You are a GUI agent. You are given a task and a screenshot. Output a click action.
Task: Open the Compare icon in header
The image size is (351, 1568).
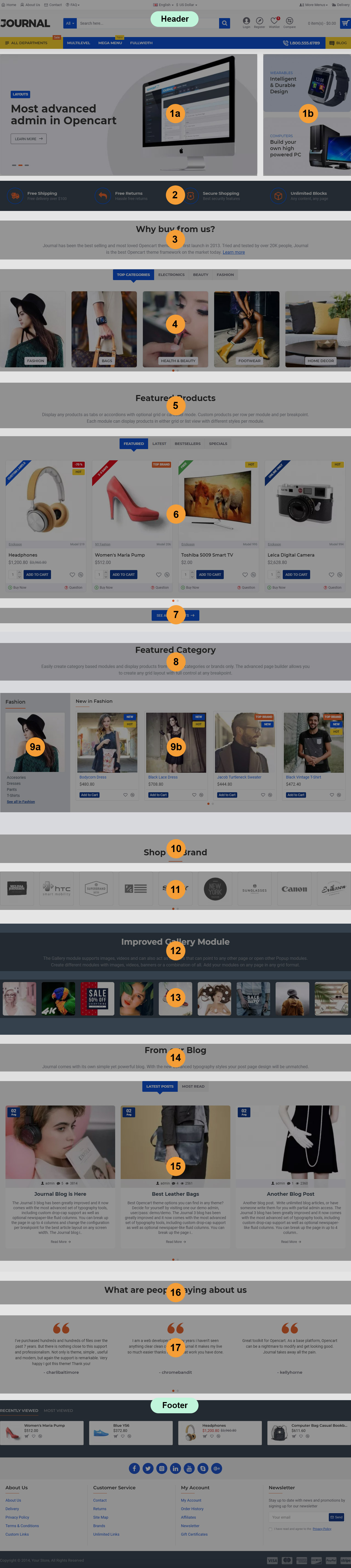point(290,21)
